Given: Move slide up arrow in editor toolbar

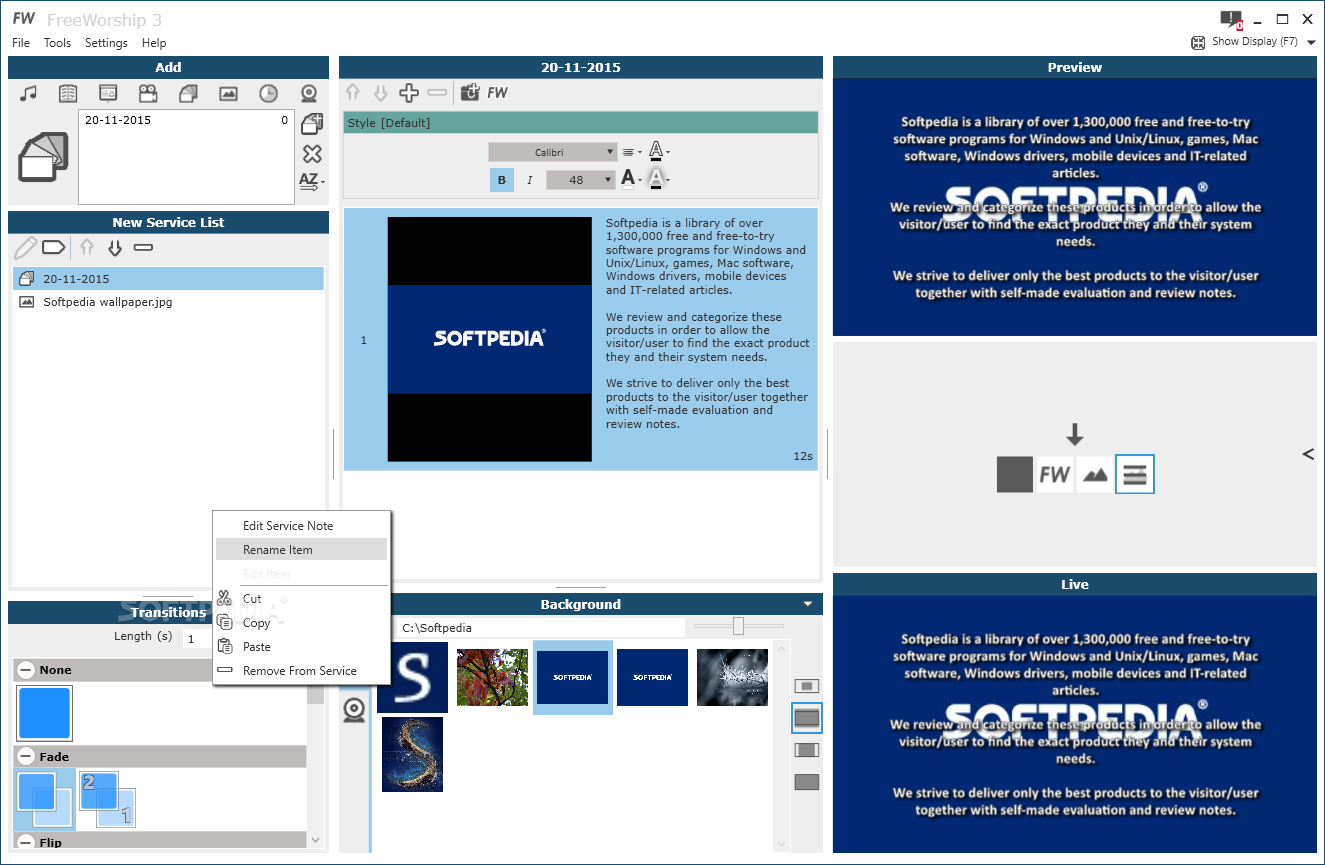Looking at the screenshot, I should pos(352,93).
